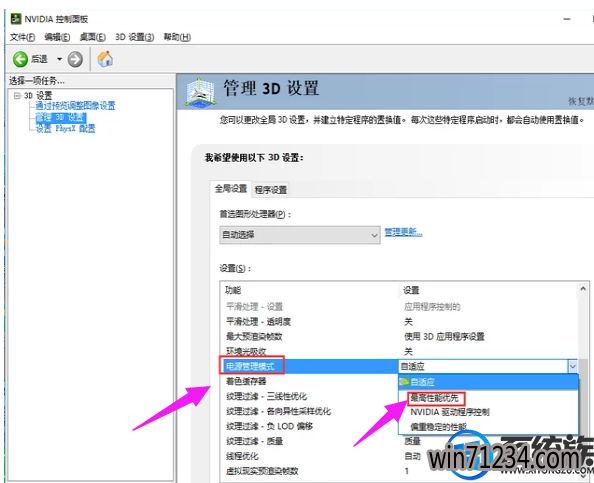Click the 电源管理模式 dropdown arrow
This screenshot has width=594, height=483.
coord(572,366)
